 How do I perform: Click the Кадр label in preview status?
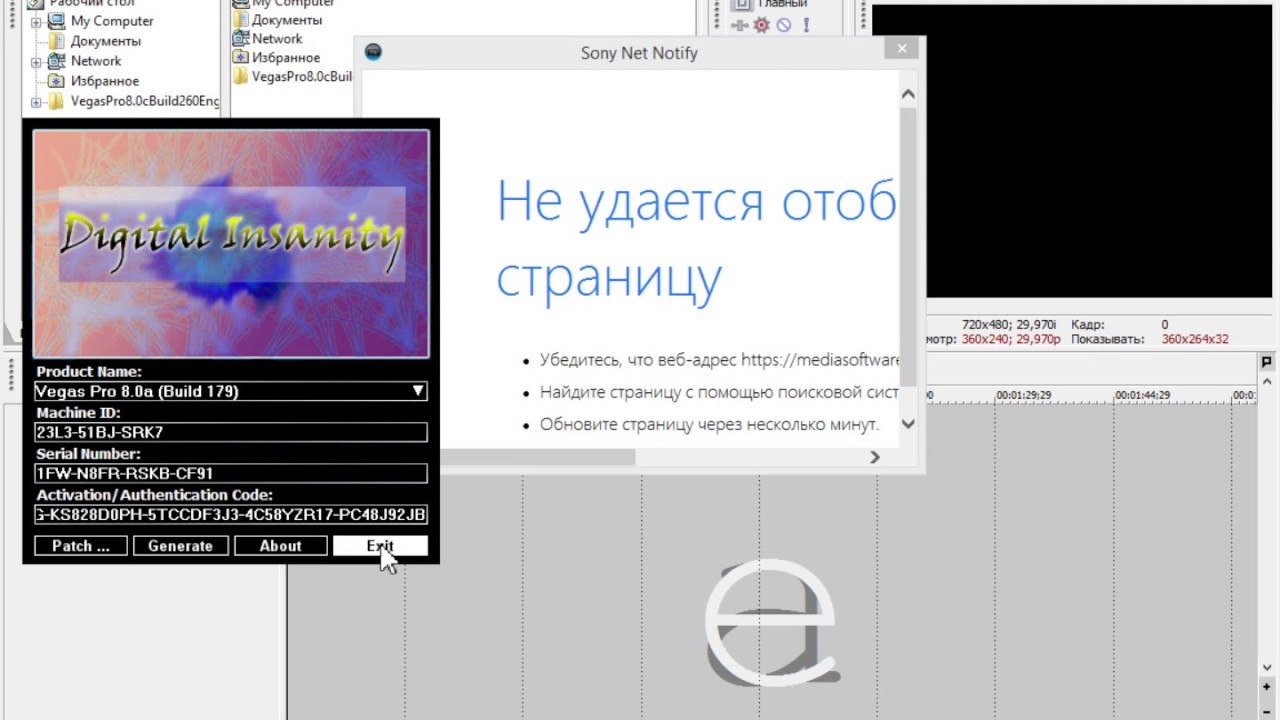(x=1087, y=325)
